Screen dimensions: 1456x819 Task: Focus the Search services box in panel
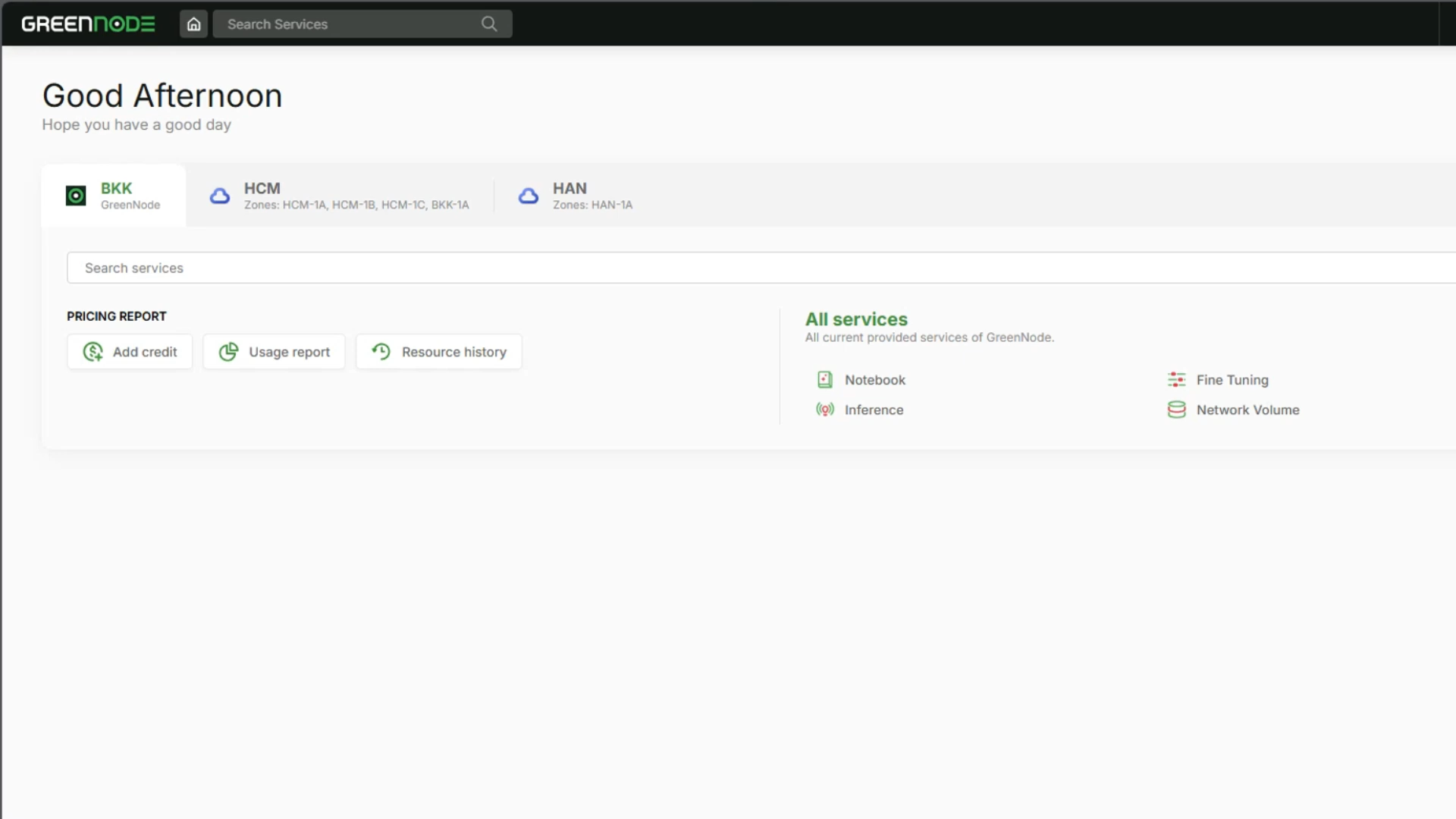[x=761, y=268]
